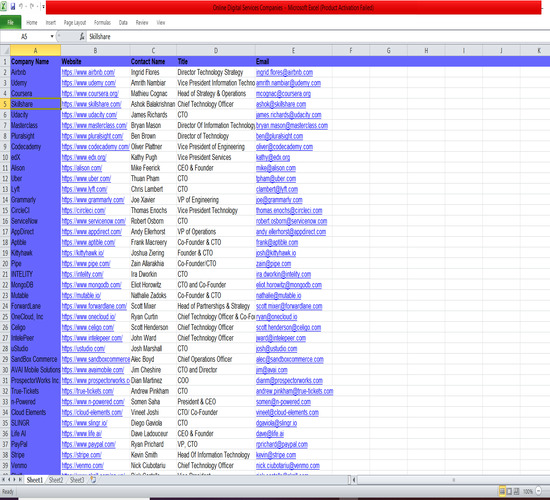Select cell containing President & CEO
Screen dimensions: 550x500
point(216,402)
